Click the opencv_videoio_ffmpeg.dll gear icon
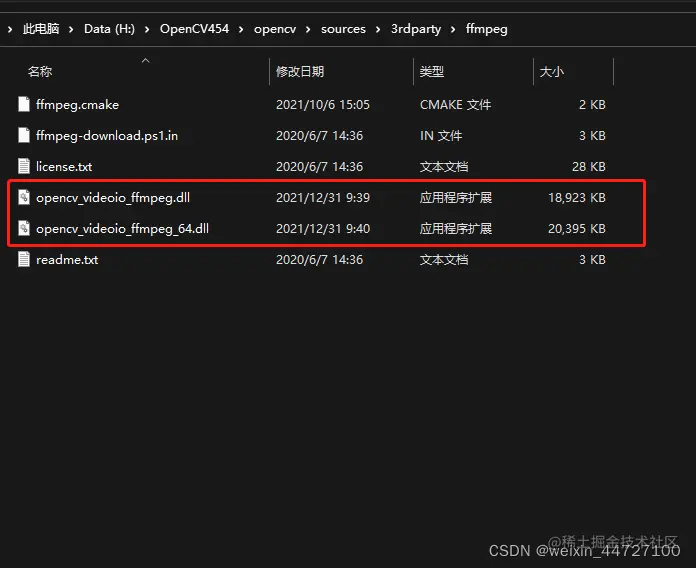This screenshot has height=568, width=696. pyautogui.click(x=24, y=197)
